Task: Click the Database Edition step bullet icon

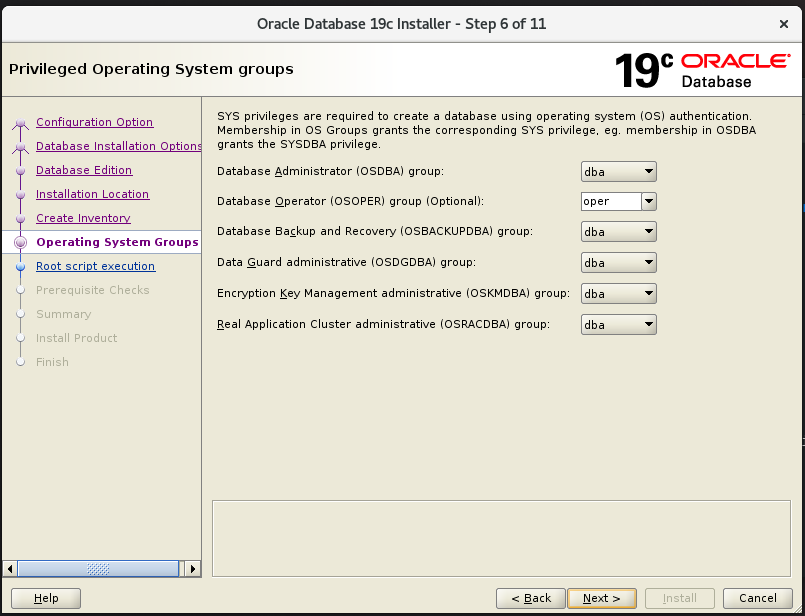Action: pos(21,170)
